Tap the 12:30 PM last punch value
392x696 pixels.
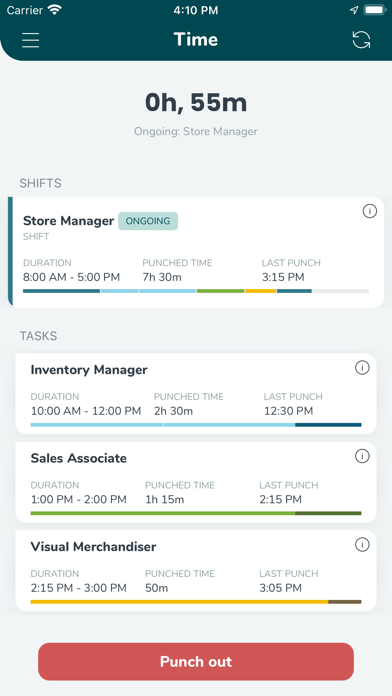(289, 411)
